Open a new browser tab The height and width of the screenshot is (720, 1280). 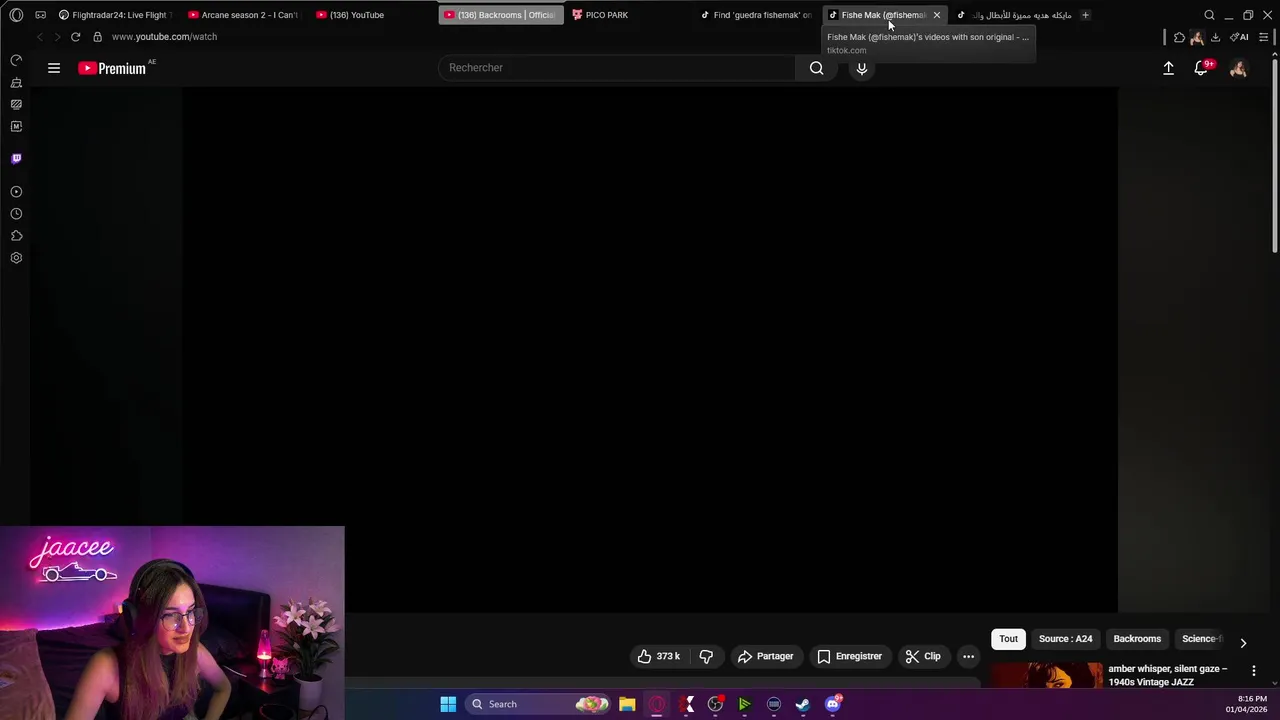1085,15
